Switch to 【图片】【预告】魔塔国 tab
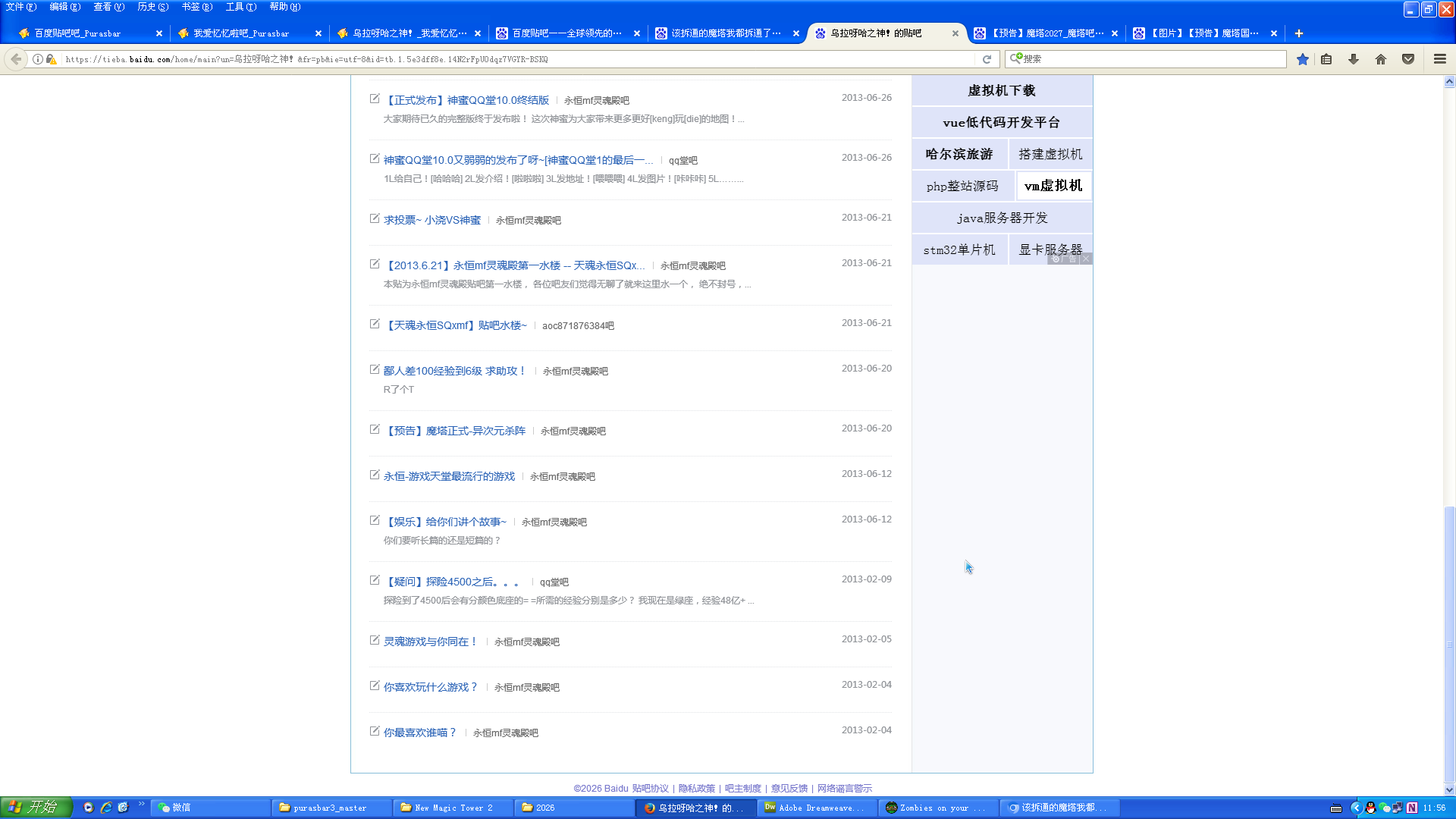The image size is (1456, 819). pos(1203,33)
